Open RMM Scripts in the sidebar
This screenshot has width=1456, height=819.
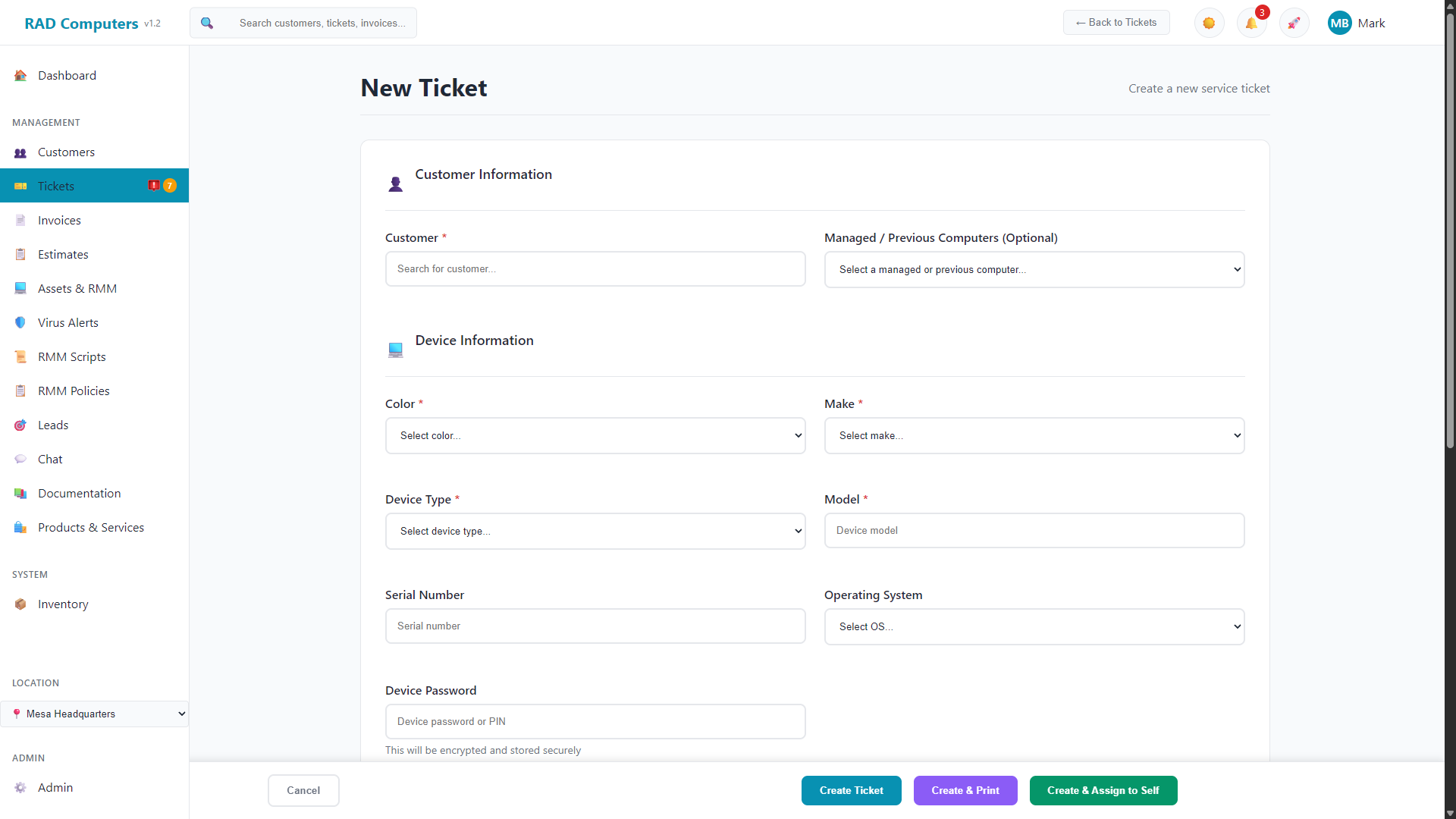click(71, 356)
